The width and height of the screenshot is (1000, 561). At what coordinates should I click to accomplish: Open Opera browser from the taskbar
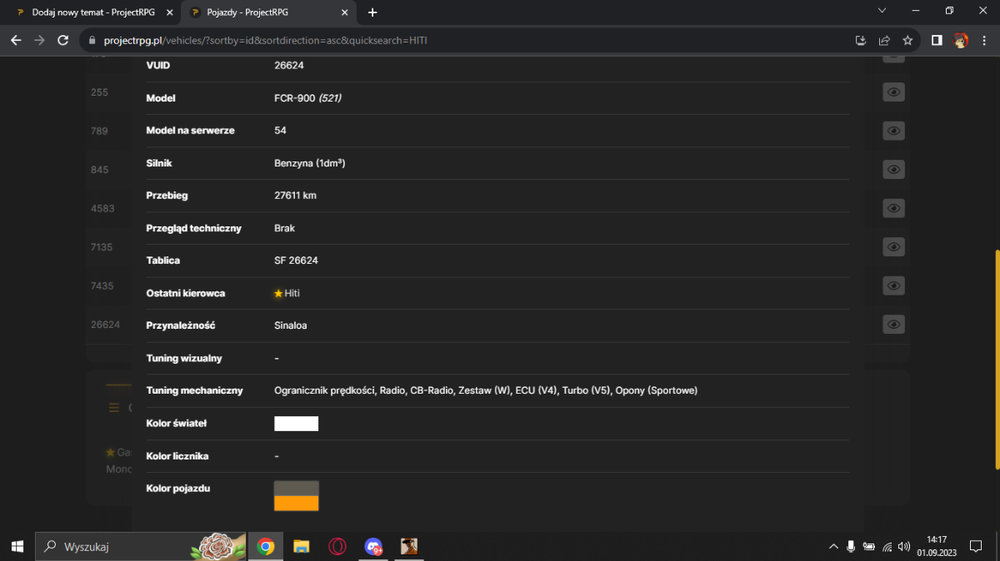click(337, 546)
